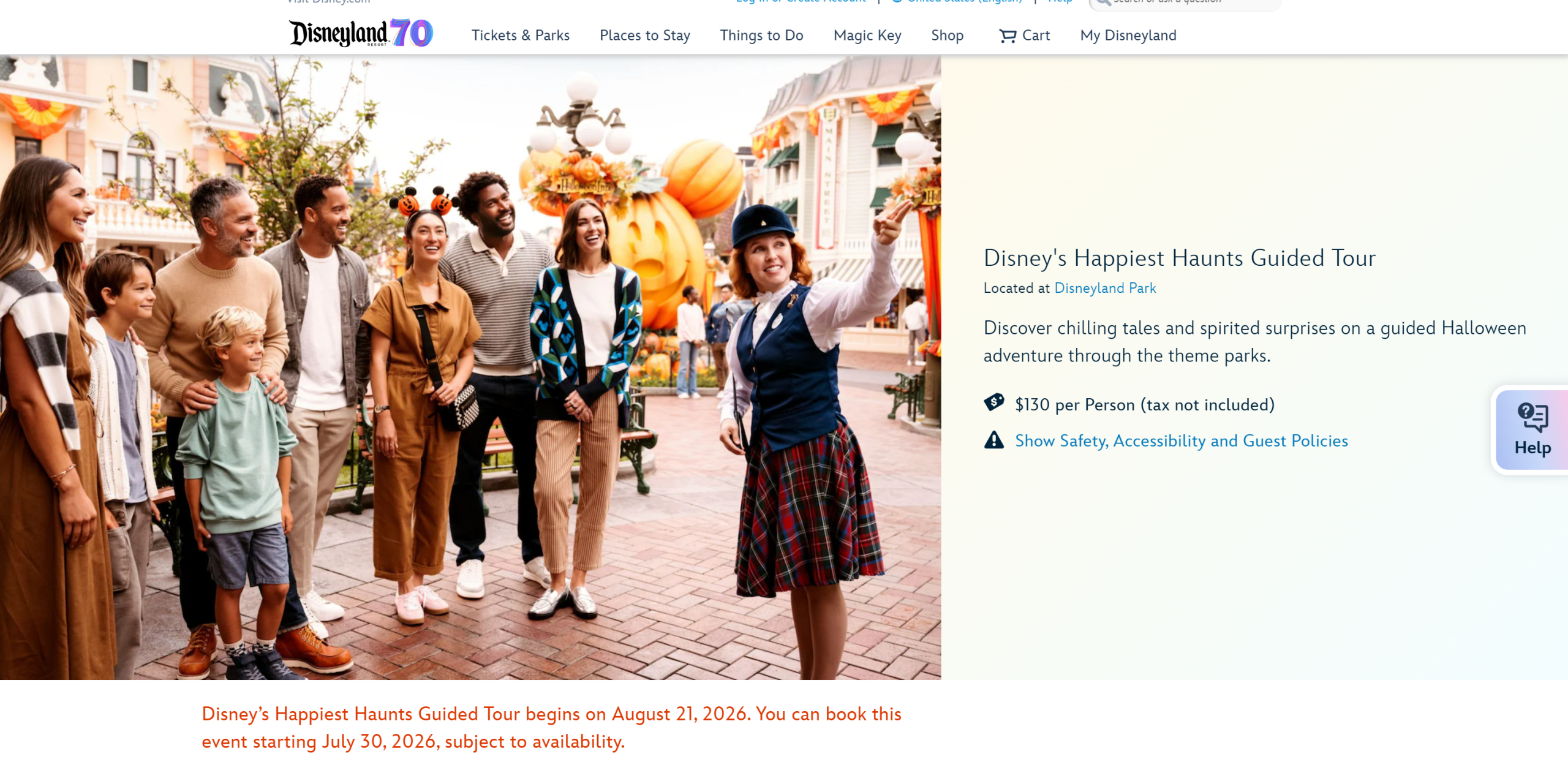Open the shopping cart icon
1568x770 pixels.
1007,36
